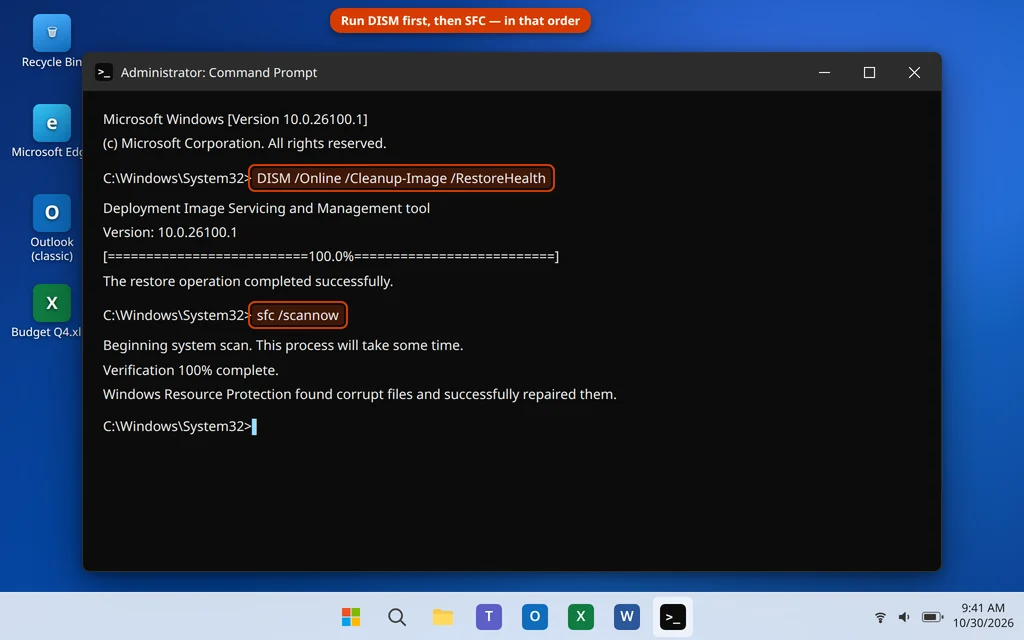Click 'Deployment Image Servicing and Management tool' line
The height and width of the screenshot is (640, 1024).
pyautogui.click(x=266, y=208)
